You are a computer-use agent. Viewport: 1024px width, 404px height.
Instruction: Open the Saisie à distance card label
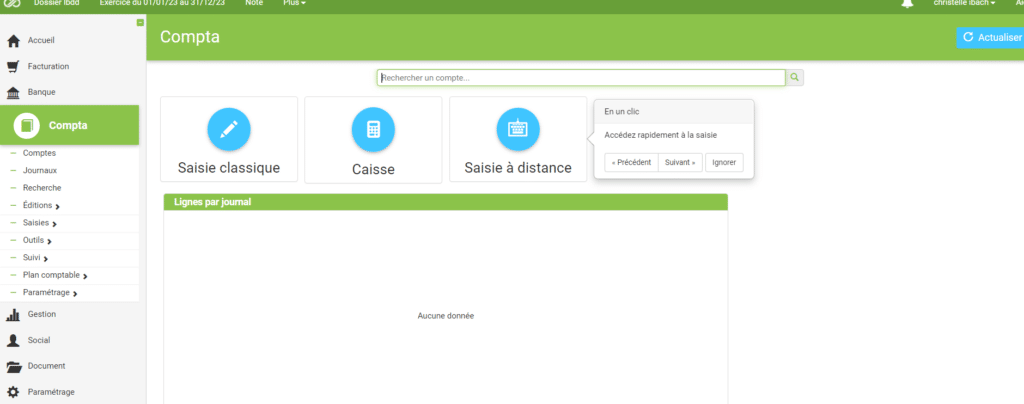click(x=518, y=168)
